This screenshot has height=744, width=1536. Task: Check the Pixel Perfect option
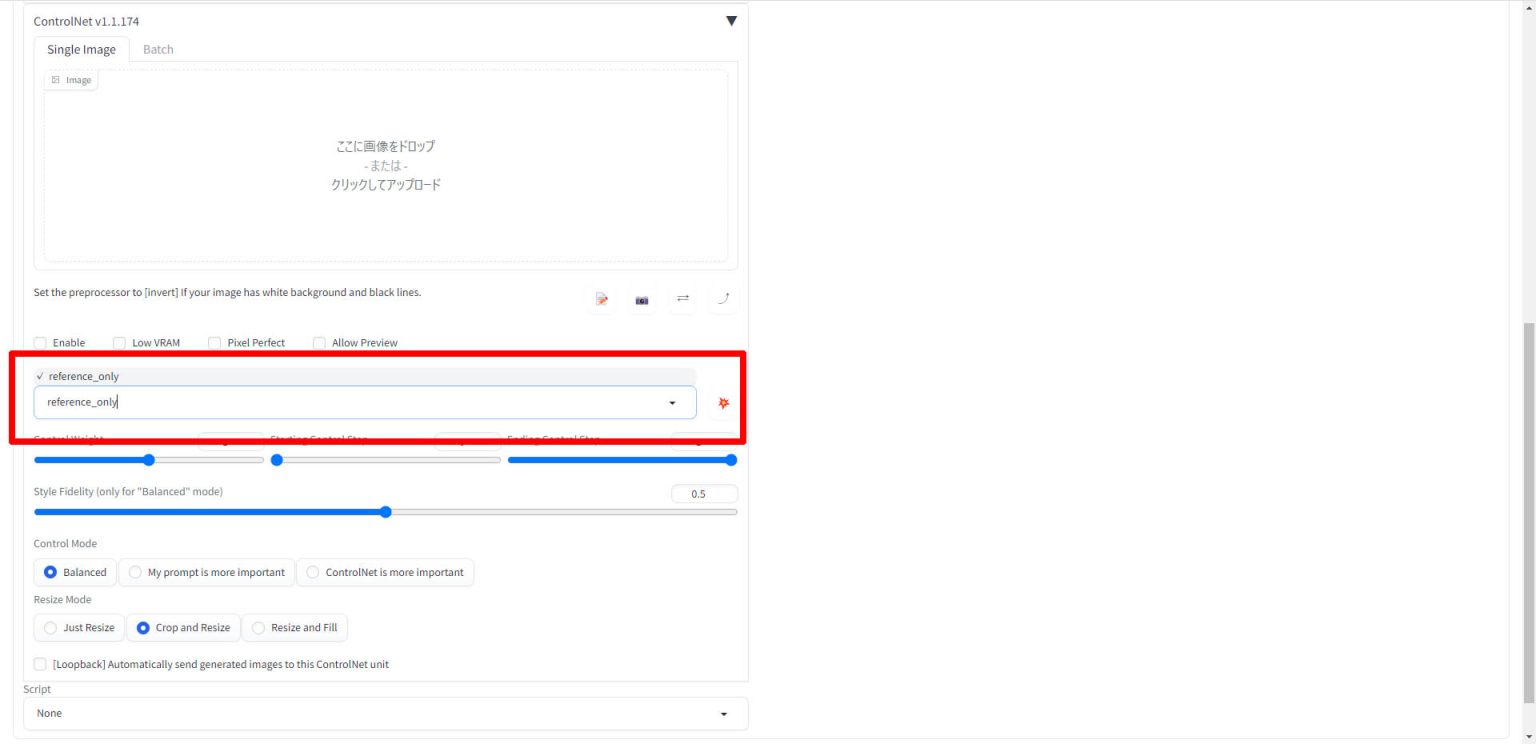(215, 343)
